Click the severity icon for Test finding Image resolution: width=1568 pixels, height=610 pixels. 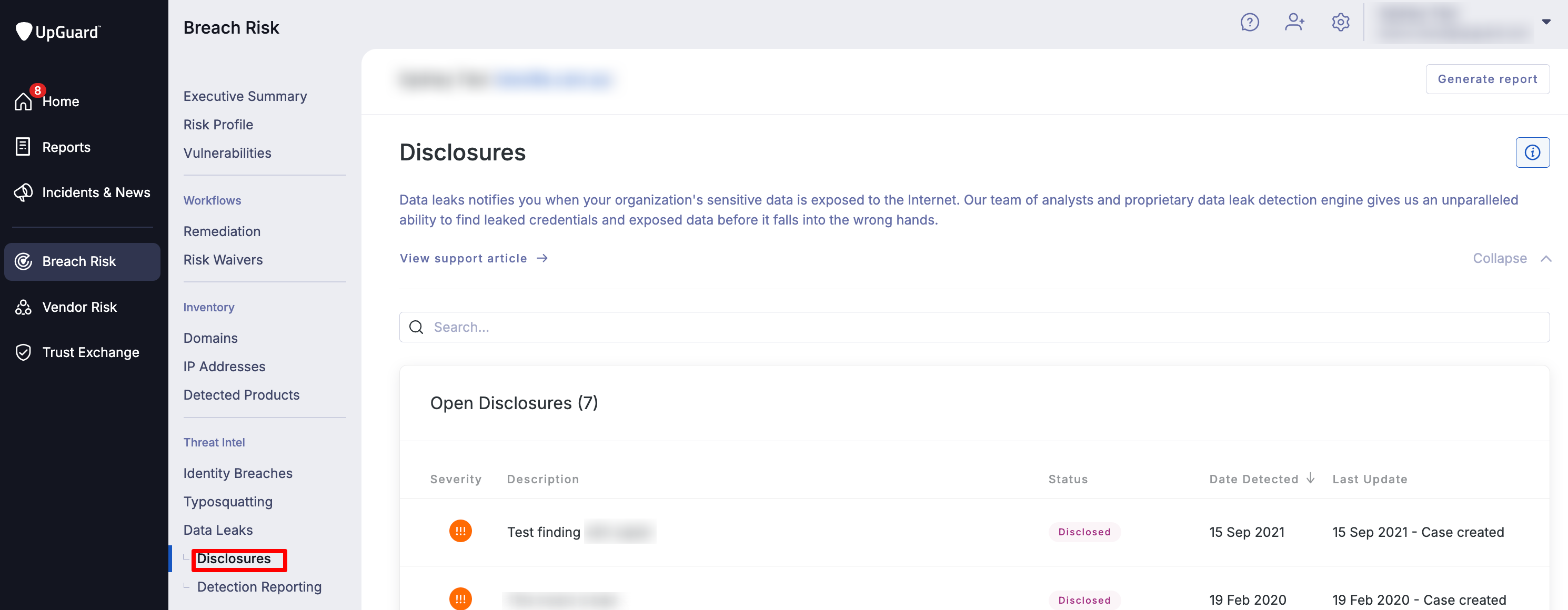[460, 531]
